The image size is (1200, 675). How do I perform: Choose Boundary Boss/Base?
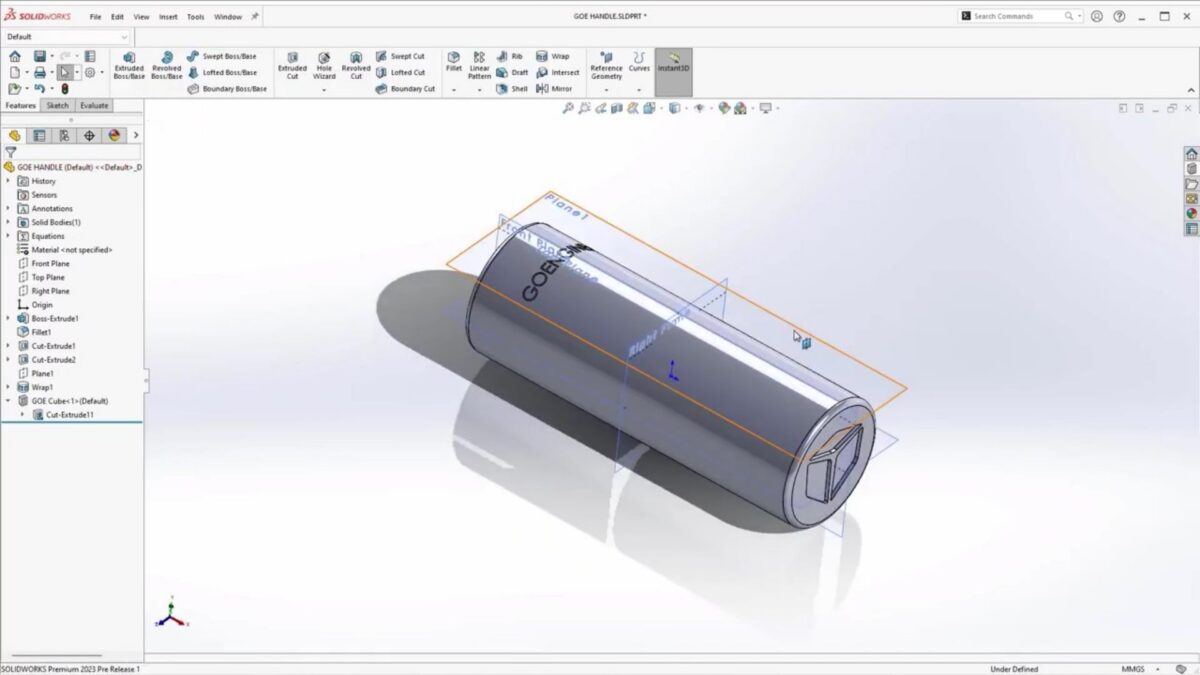[227, 88]
